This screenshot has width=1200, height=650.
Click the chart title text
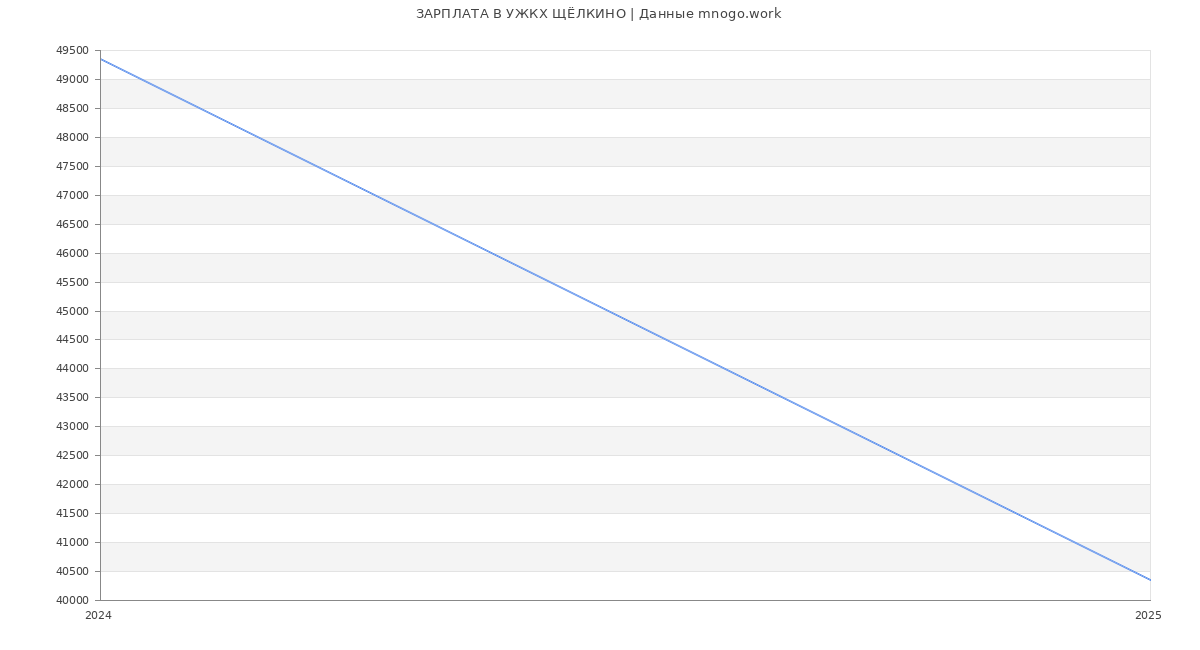tap(598, 14)
